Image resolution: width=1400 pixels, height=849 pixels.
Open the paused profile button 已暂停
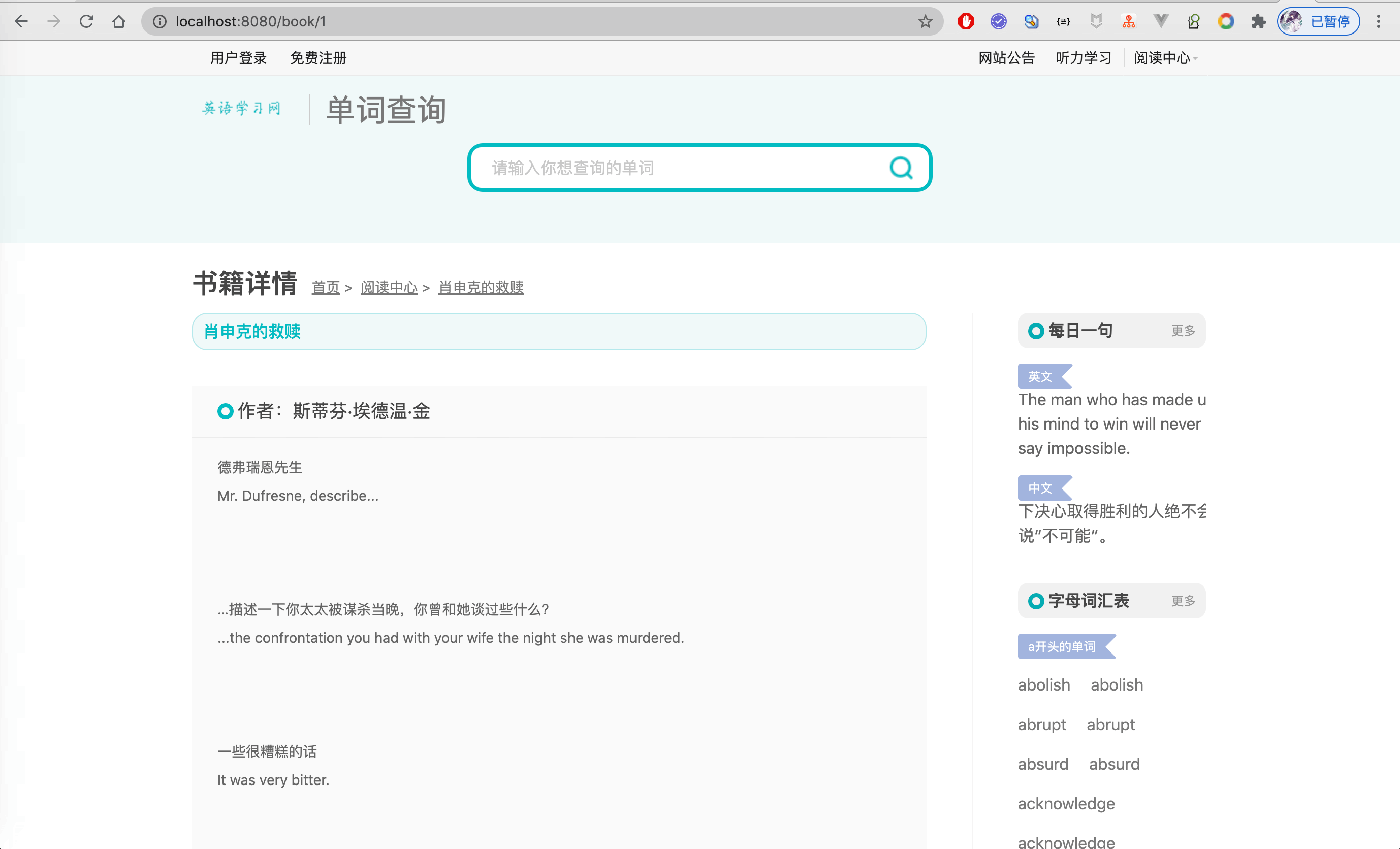pos(1318,21)
